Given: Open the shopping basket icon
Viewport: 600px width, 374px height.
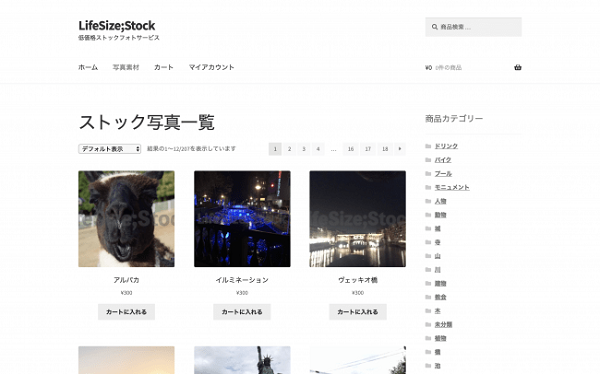Looking at the screenshot, I should pyautogui.click(x=517, y=67).
